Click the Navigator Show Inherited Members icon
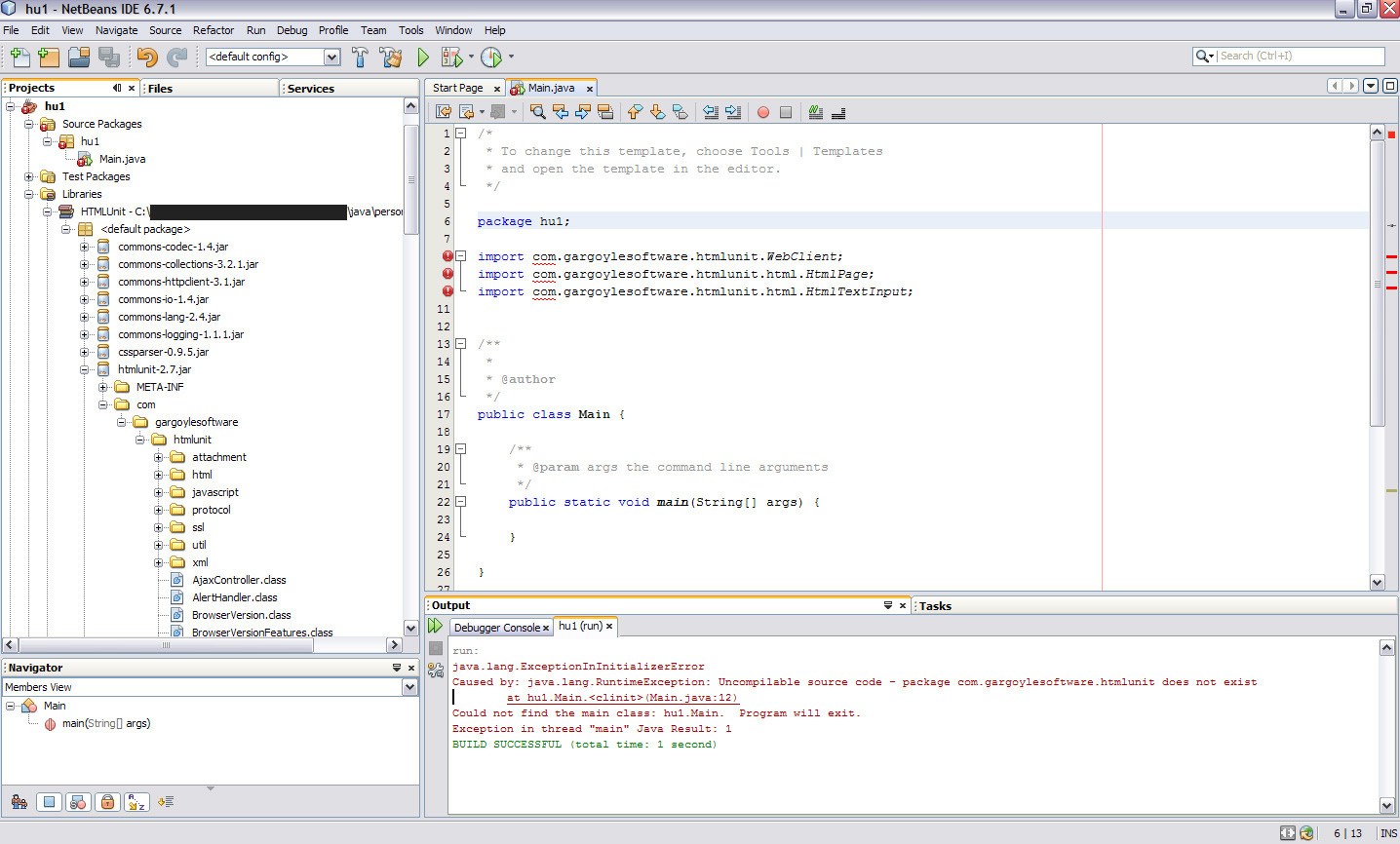Viewport: 1400px width, 844px height. pos(19,802)
